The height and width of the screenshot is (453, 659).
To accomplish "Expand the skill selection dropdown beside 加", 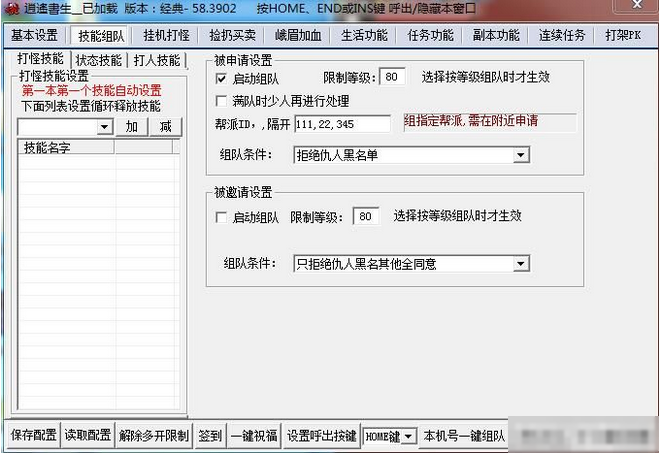I will pos(104,127).
